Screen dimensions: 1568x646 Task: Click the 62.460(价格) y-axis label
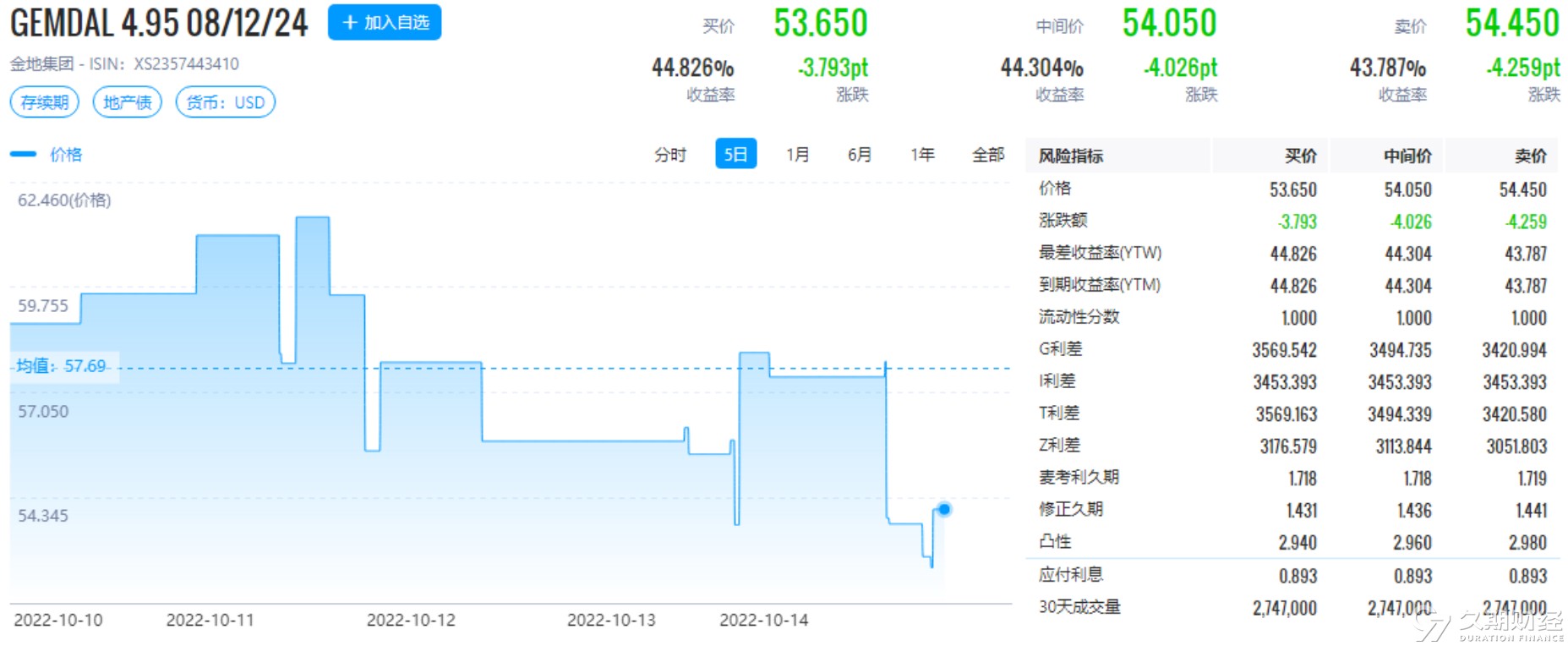click(64, 200)
